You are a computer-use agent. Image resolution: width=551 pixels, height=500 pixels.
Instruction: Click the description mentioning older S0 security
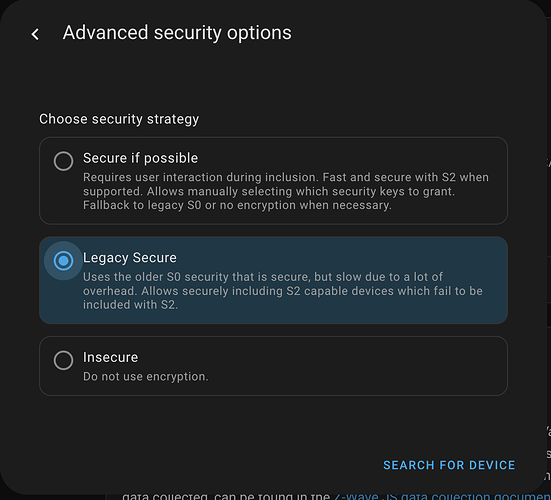(283, 291)
